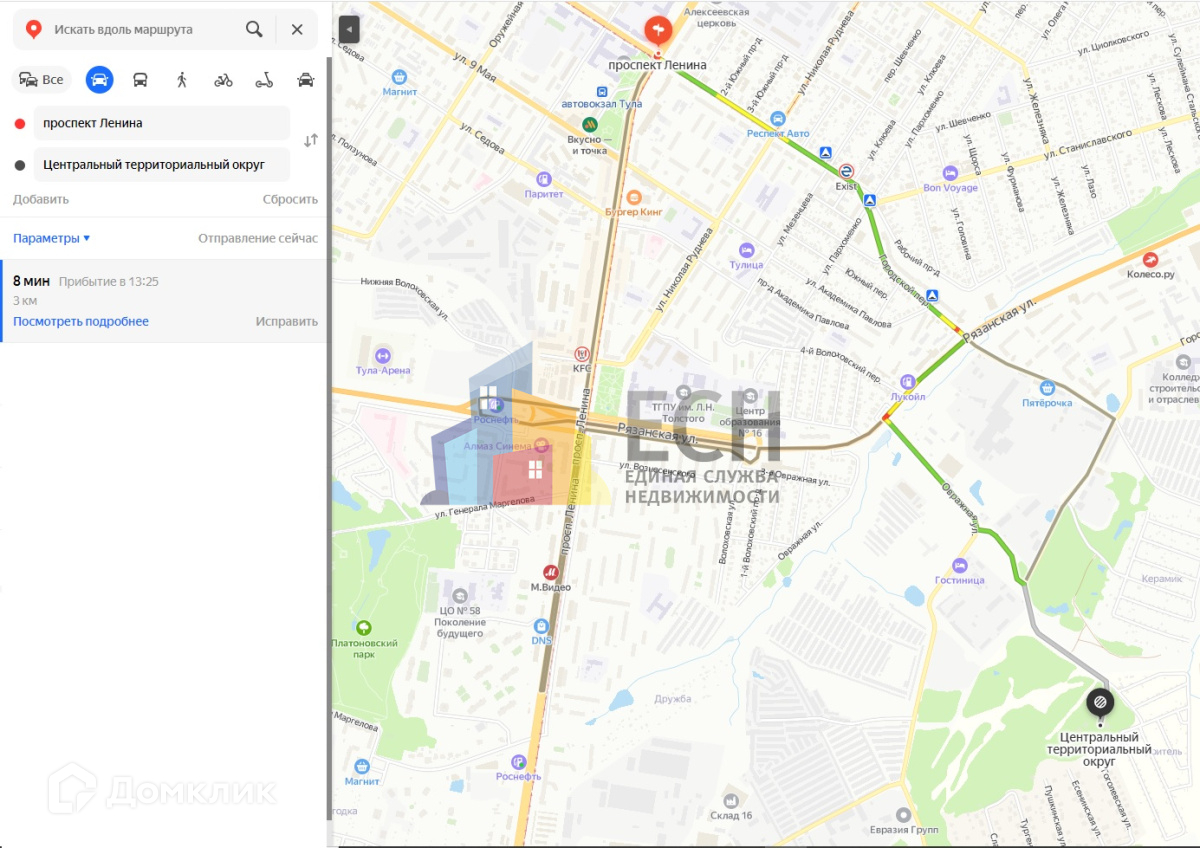This screenshot has width=1200, height=848.
Task: Swap start and destination points
Action: pyautogui.click(x=311, y=140)
